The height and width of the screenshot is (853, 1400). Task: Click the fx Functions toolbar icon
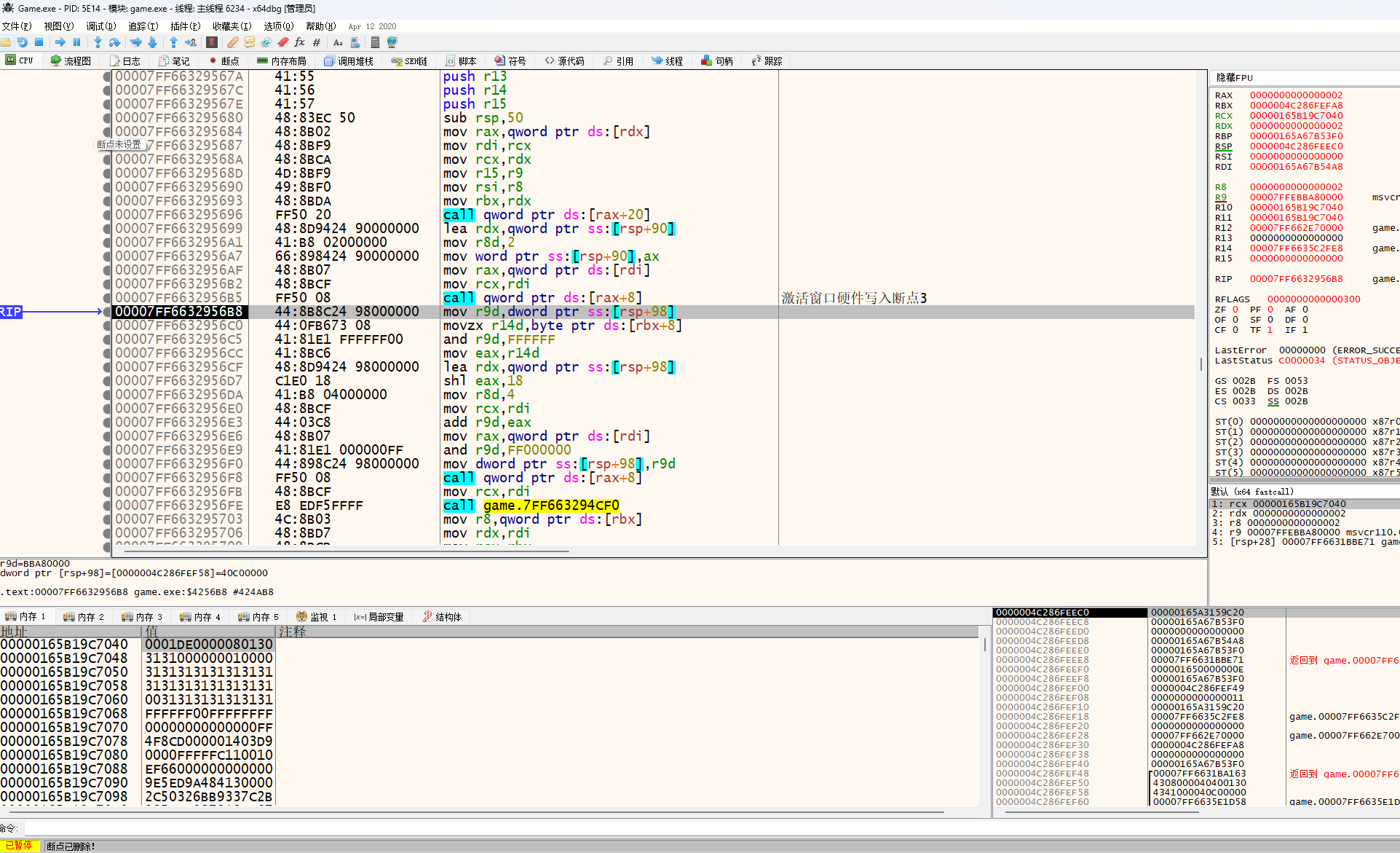299,42
